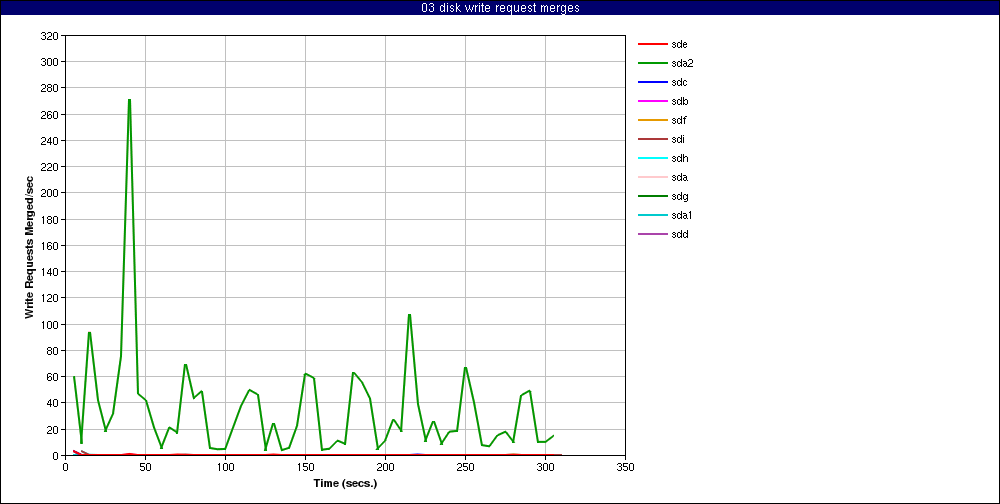Click the red sde legend line swatch
Screen dimensions: 1000x504
[x=652, y=44]
